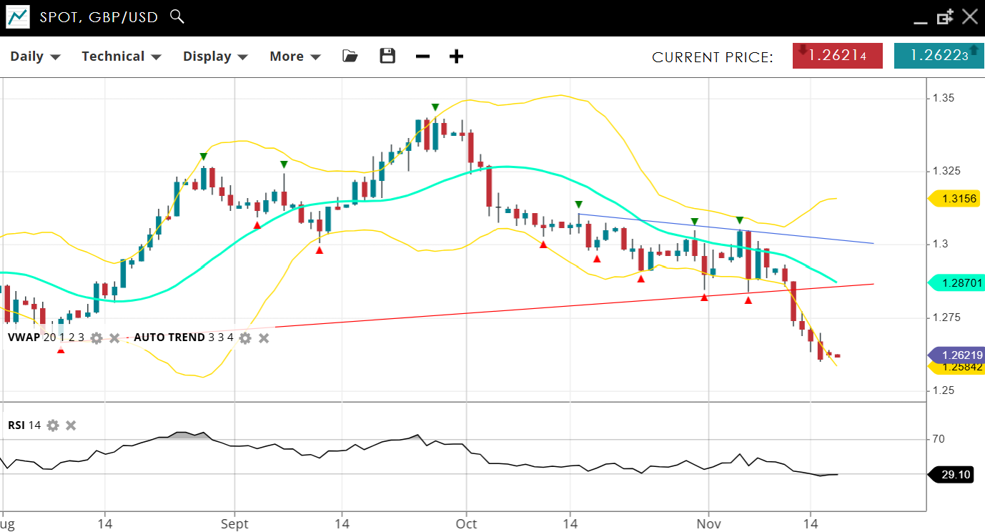The image size is (985, 532).
Task: Save the chart with the floppy disk icon
Action: 388,56
